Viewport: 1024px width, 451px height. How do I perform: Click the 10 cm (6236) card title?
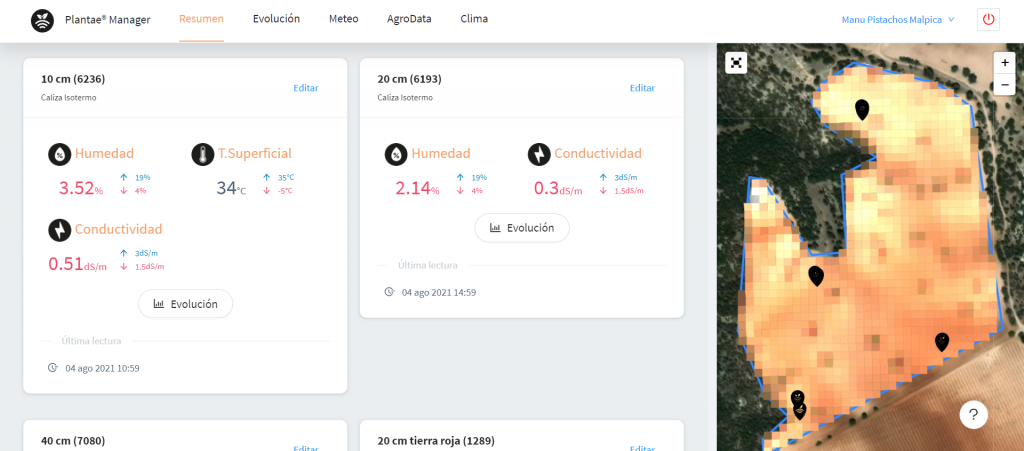(73, 79)
